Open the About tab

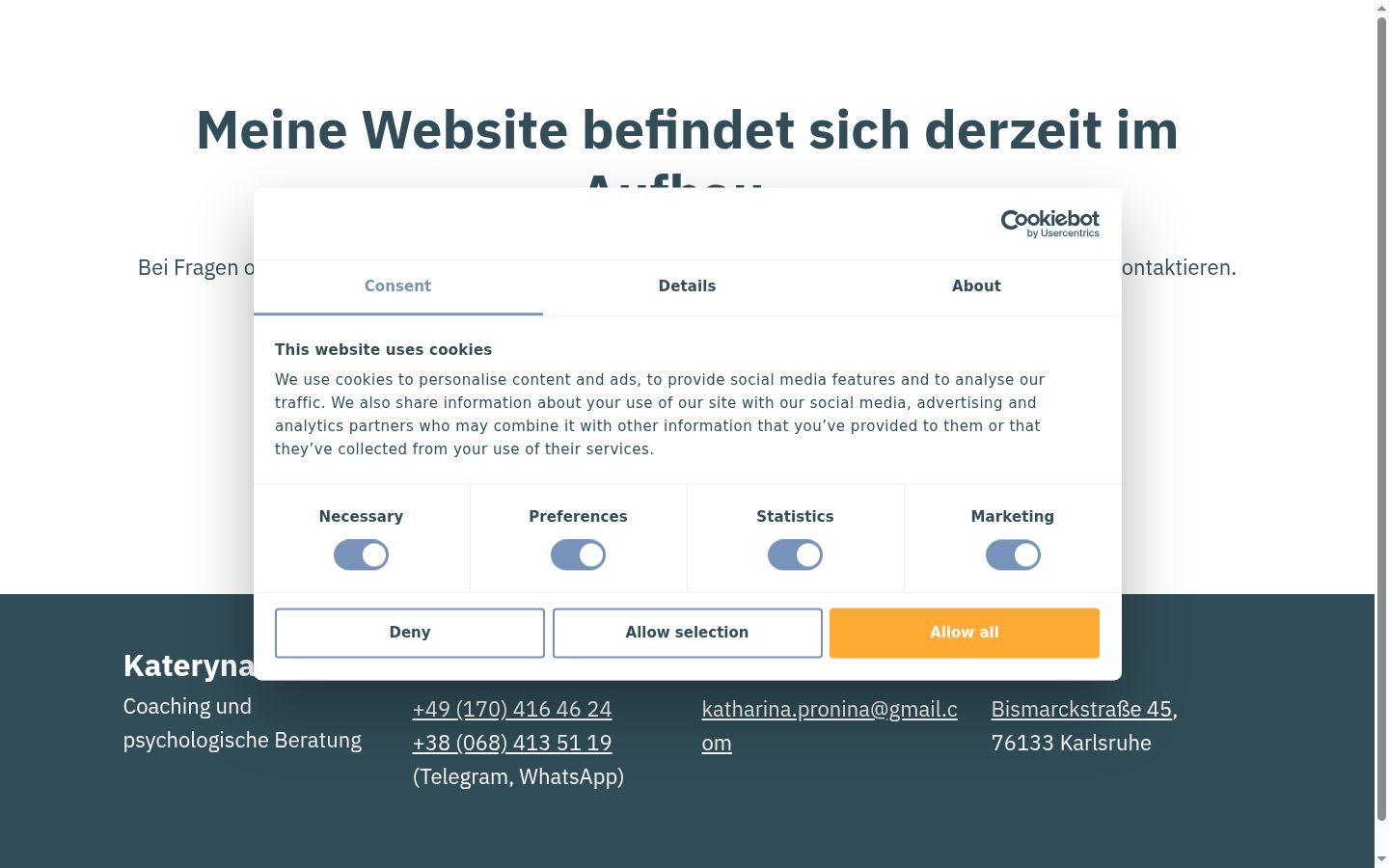[976, 286]
